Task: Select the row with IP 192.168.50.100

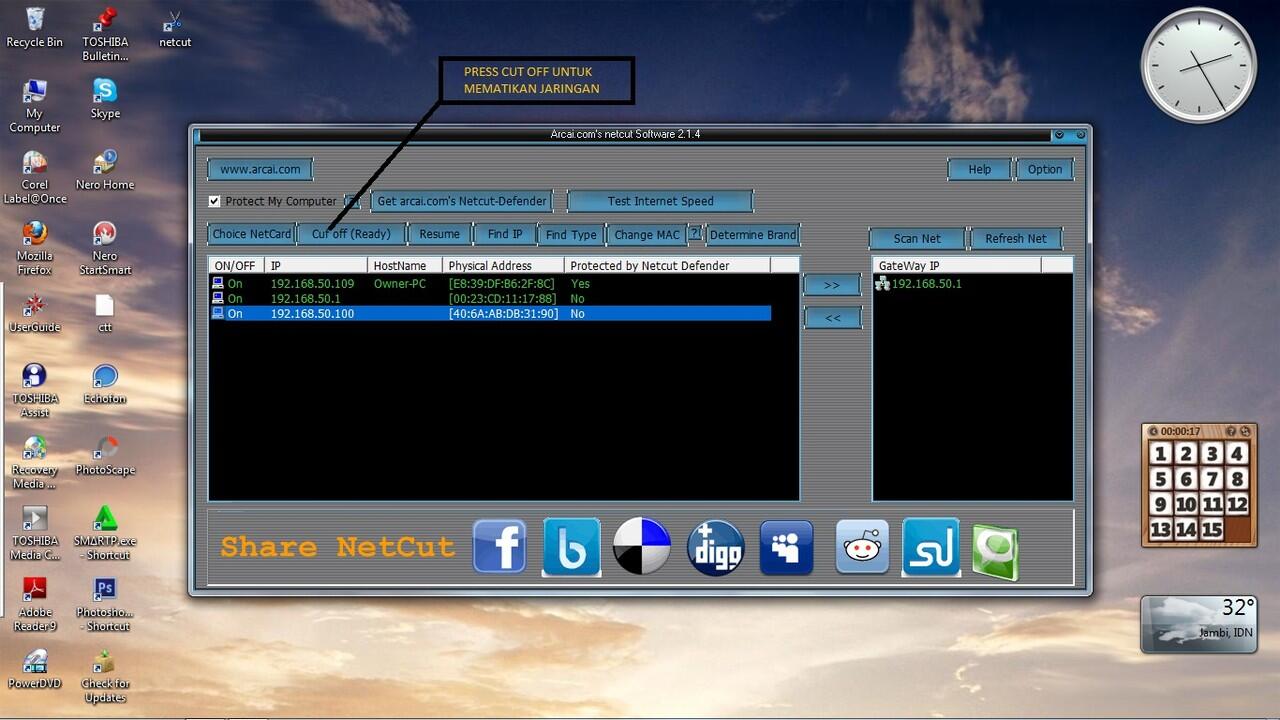Action: [490, 314]
